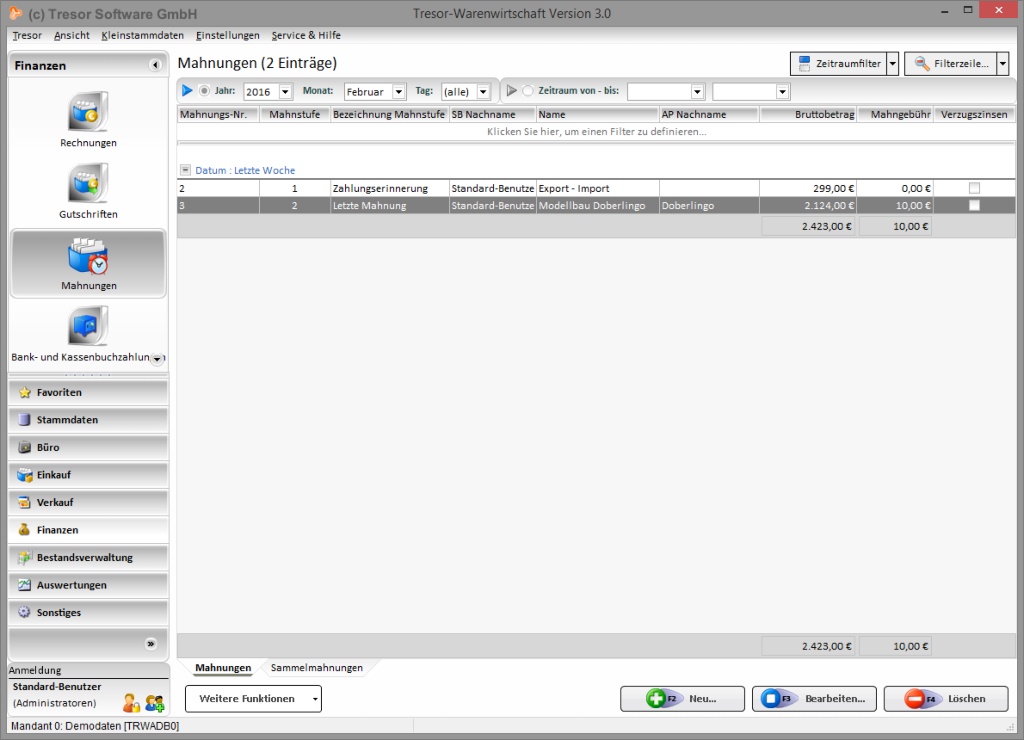Screen dimensions: 1024x740
Task: Click the filter definition row in the table
Action: coord(596,131)
